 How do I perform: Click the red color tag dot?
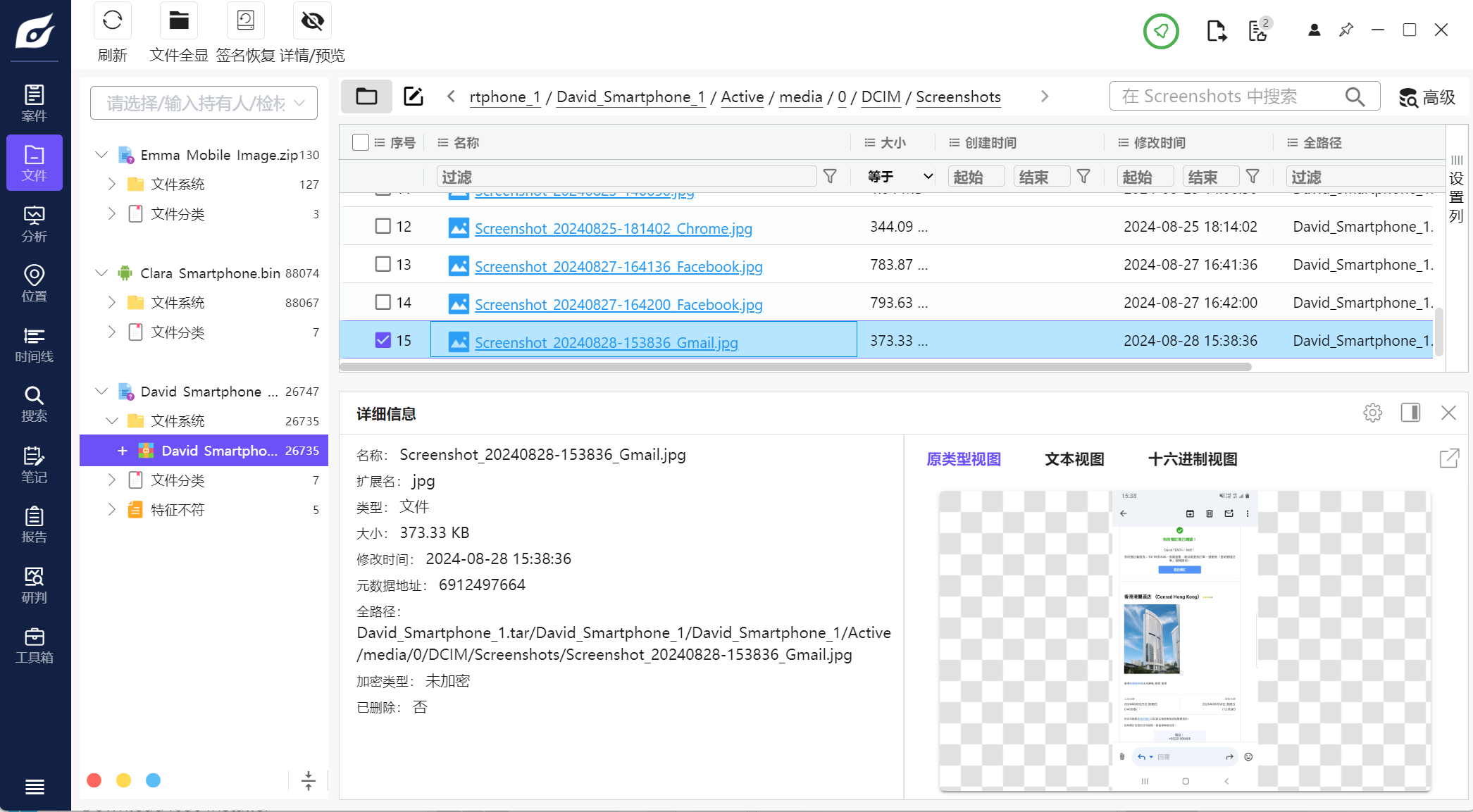(x=94, y=780)
